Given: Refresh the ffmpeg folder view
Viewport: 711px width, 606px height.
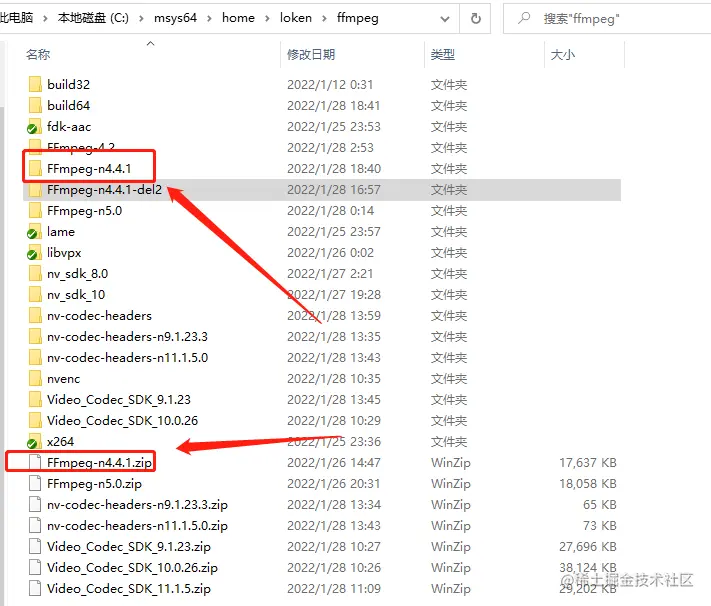Looking at the screenshot, I should tap(475, 18).
